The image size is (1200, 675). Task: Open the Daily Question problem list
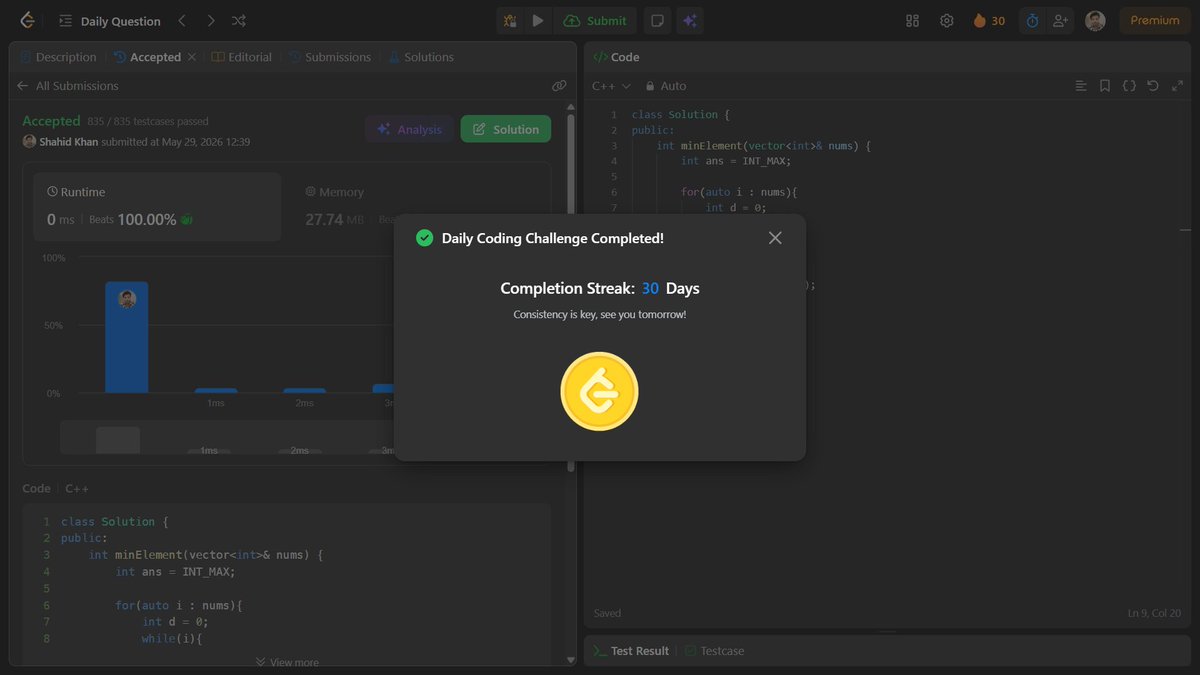coord(110,21)
